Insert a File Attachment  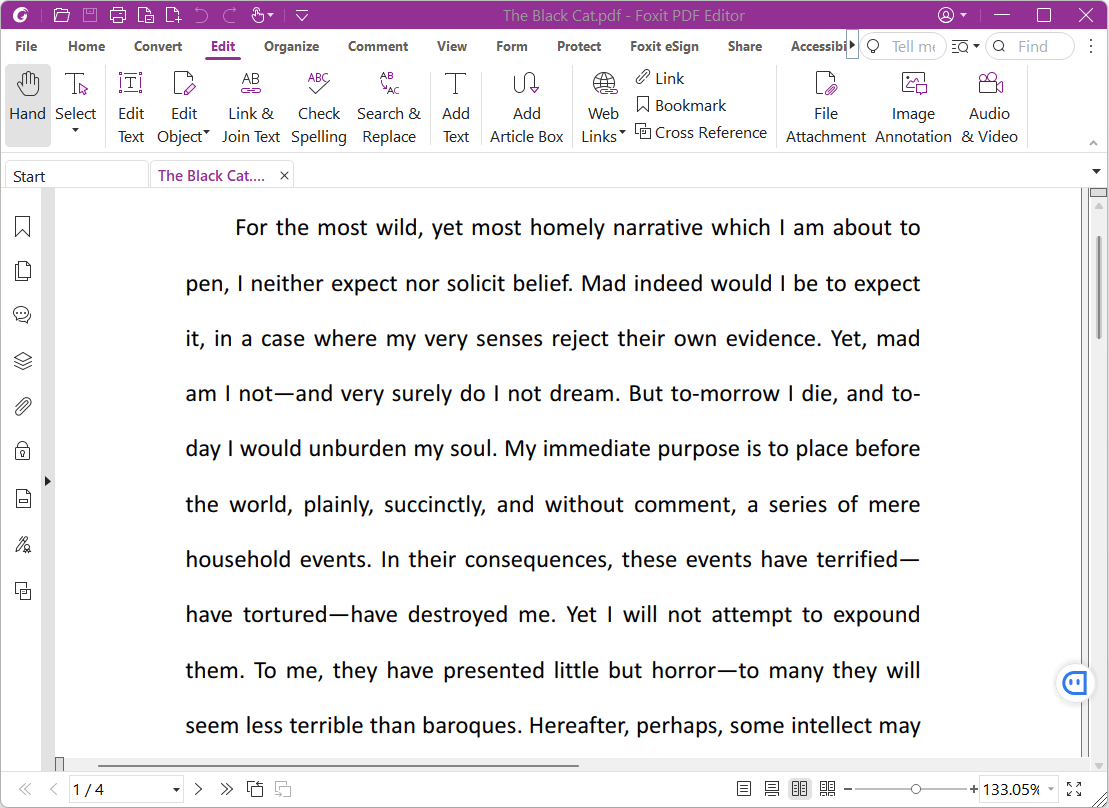pyautogui.click(x=825, y=108)
